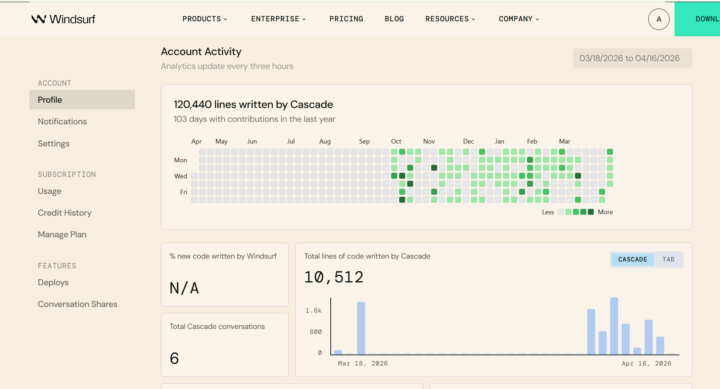The width and height of the screenshot is (720, 389).
Task: Click the Total Cascade conversations value 6
Action: (x=174, y=358)
